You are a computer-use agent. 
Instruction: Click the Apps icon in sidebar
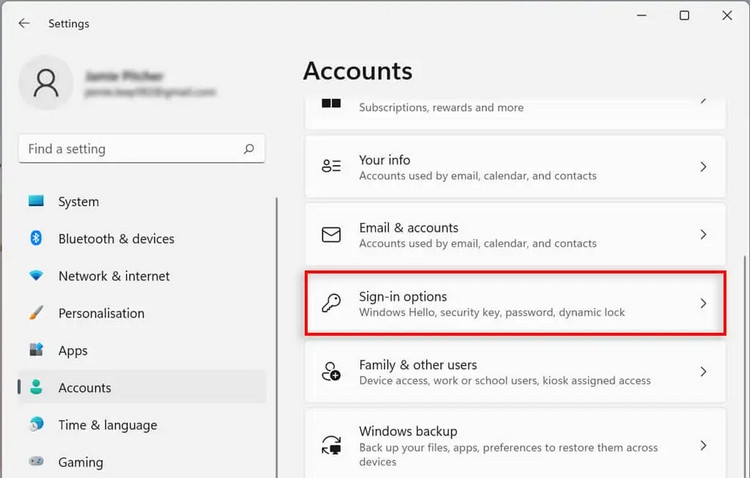[37, 350]
